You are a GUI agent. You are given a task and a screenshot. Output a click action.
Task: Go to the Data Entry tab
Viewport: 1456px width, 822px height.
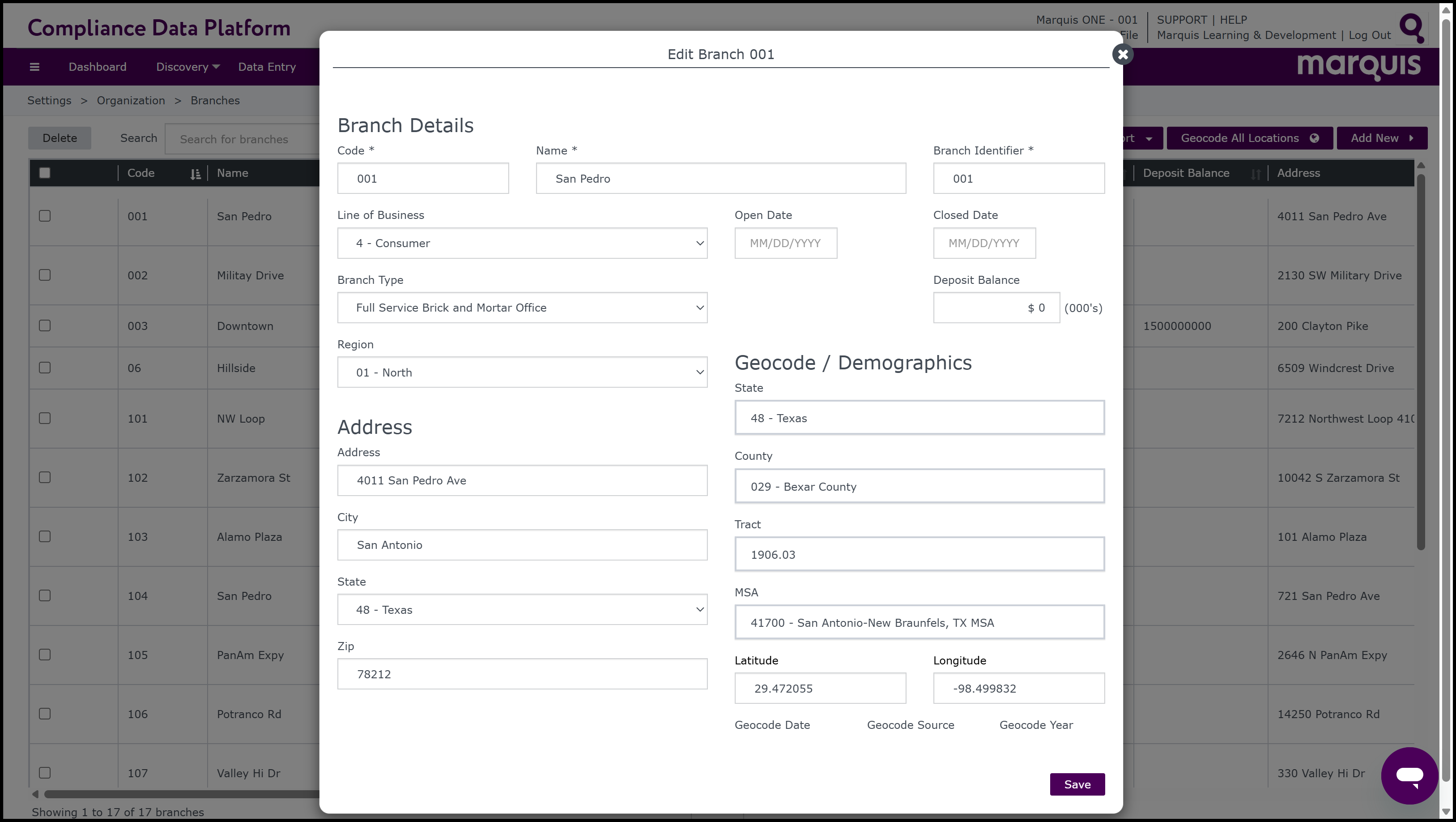(x=267, y=67)
